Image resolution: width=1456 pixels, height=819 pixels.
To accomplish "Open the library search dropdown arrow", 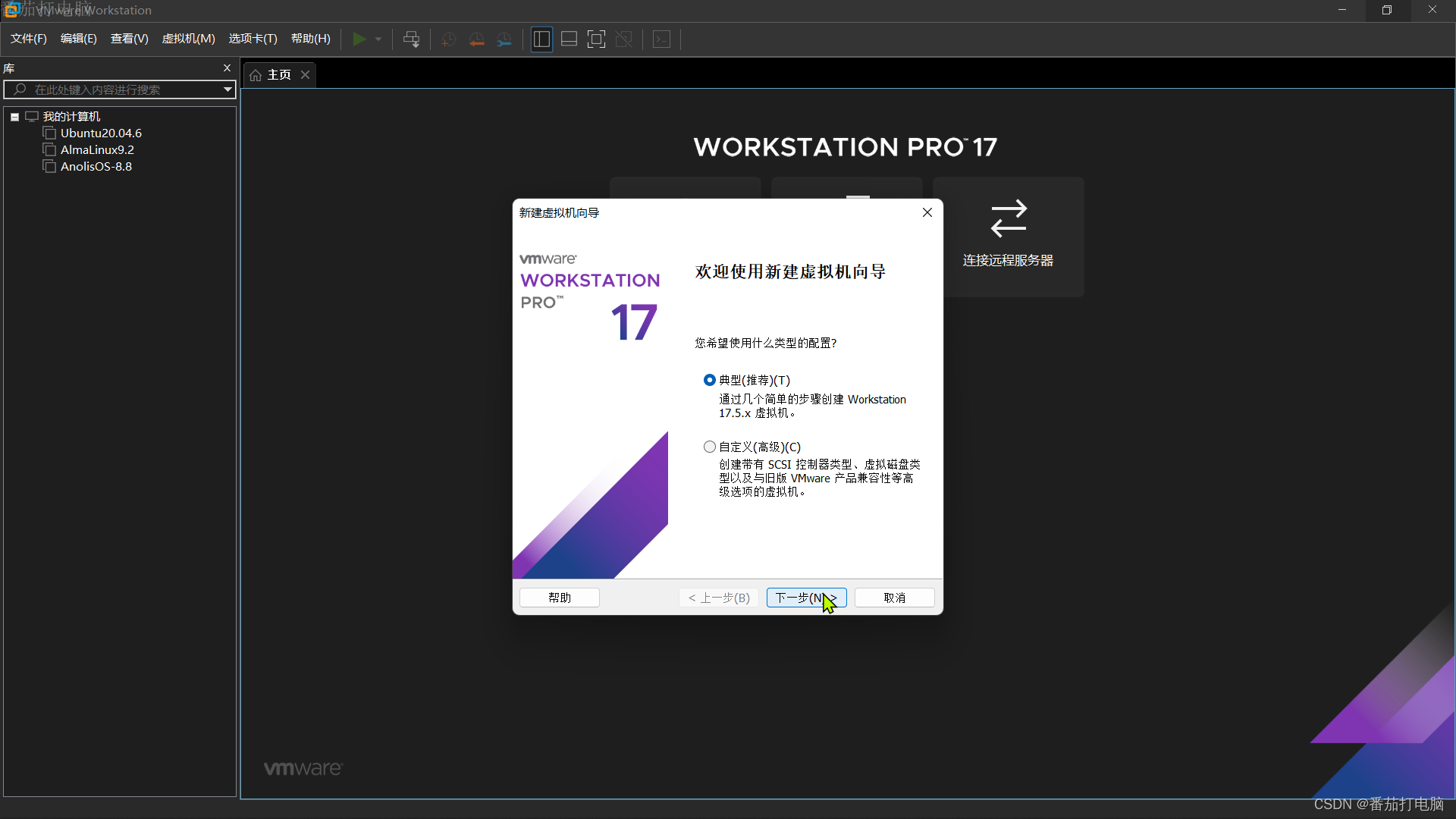I will 227,89.
